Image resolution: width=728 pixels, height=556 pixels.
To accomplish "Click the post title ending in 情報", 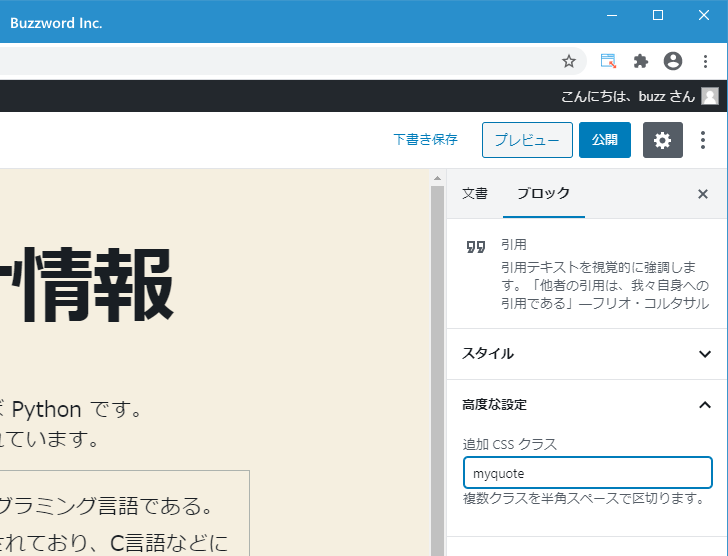I will pos(86,284).
